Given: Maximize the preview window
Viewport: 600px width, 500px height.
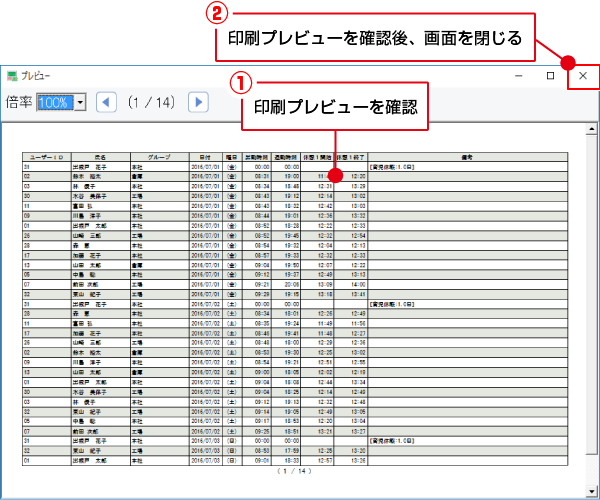Looking at the screenshot, I should point(550,76).
